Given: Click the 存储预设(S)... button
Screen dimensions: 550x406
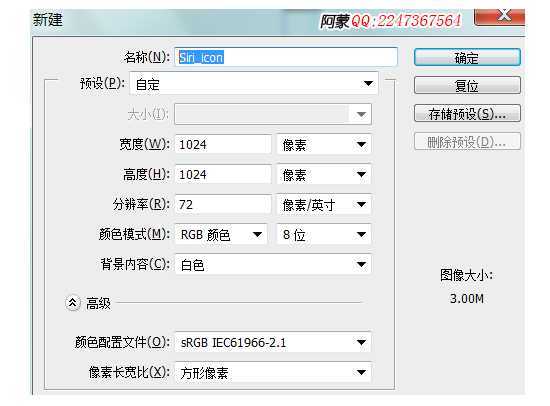Looking at the screenshot, I should (467, 113).
